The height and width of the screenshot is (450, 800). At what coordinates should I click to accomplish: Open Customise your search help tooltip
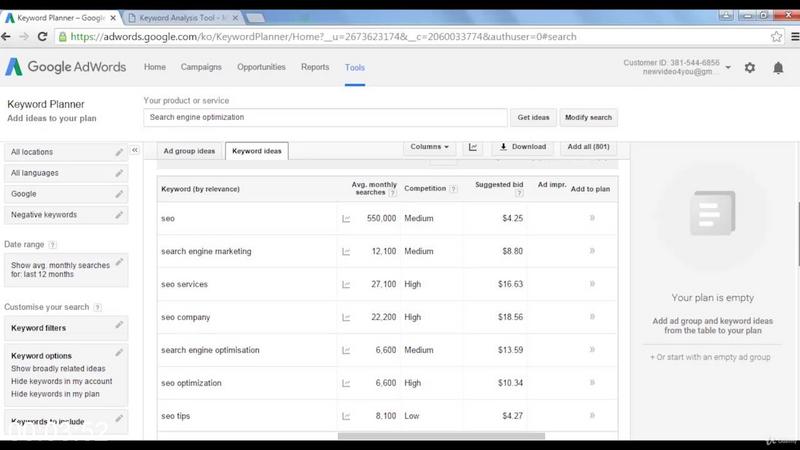(97, 307)
